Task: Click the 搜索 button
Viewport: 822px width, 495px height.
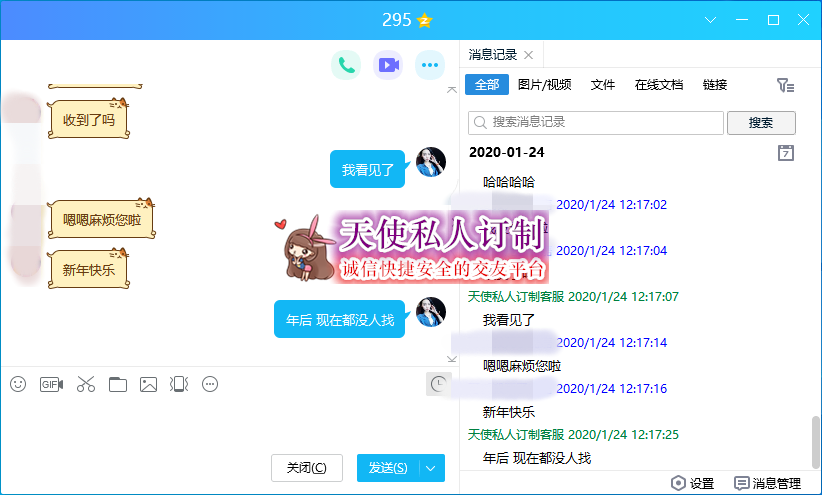Action: 761,122
